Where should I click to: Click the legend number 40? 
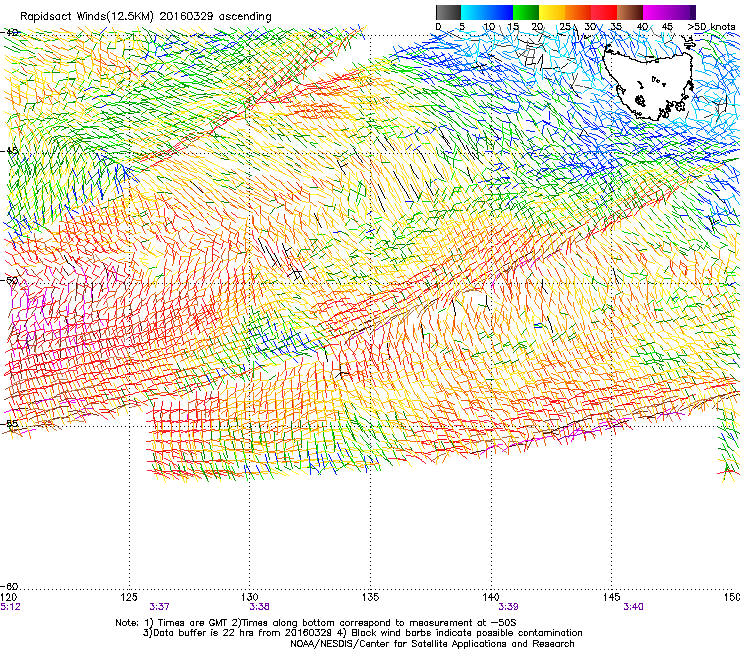(x=642, y=27)
